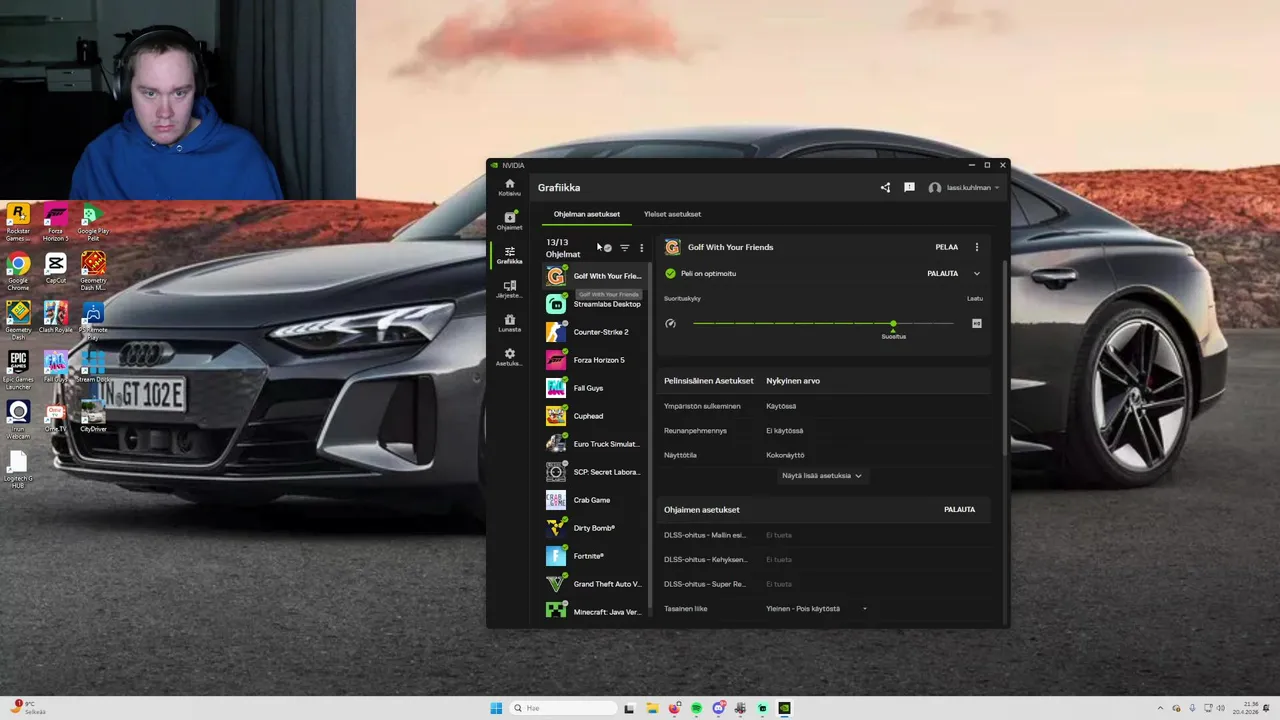Open three-dot menu next to PELAA
This screenshot has height=720, width=1280.
click(x=977, y=247)
